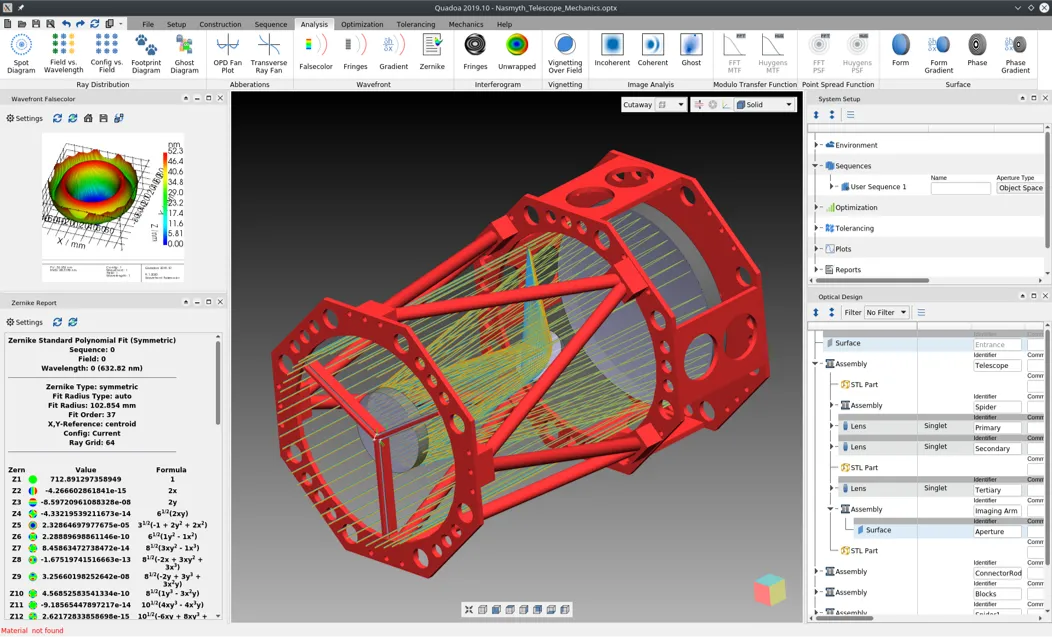Open the Spot Diagram tool
Viewport: 1052px width, 637px height.
[x=21, y=53]
